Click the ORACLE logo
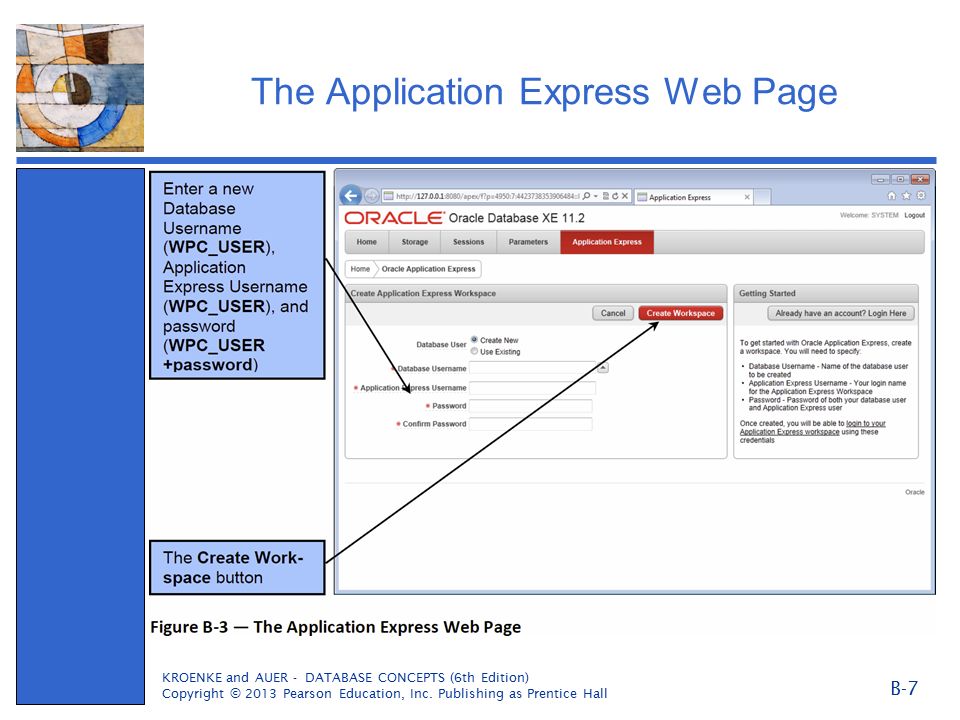This screenshot has height=720, width=960. (394, 218)
